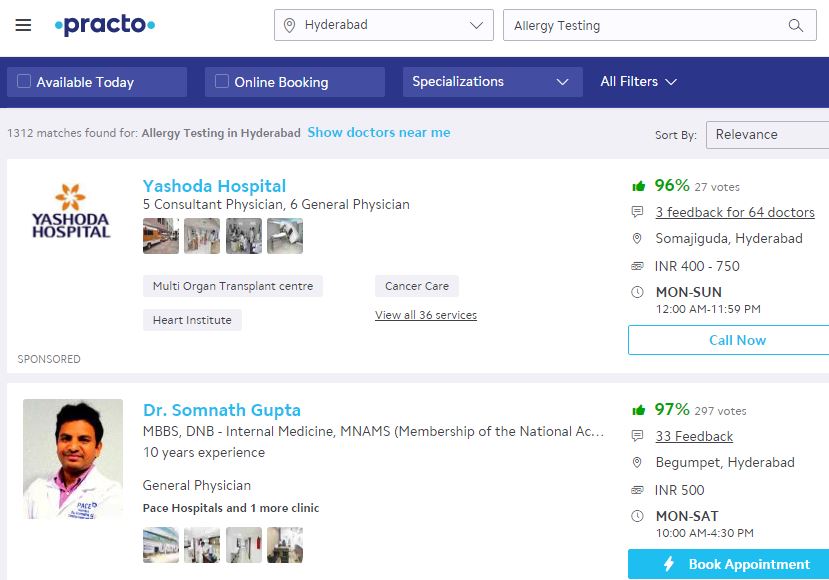Click clock icon beside MON-SUN
829x580 pixels.
point(638,292)
